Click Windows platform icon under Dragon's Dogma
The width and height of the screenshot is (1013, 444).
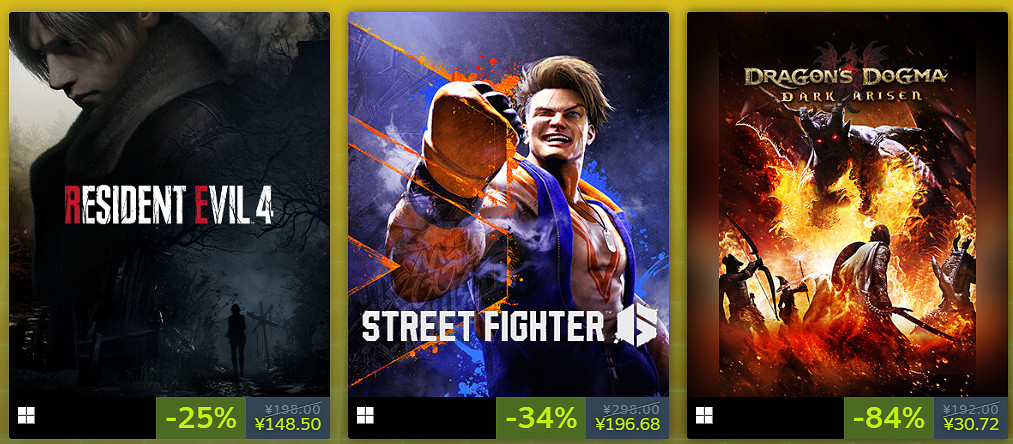704,416
